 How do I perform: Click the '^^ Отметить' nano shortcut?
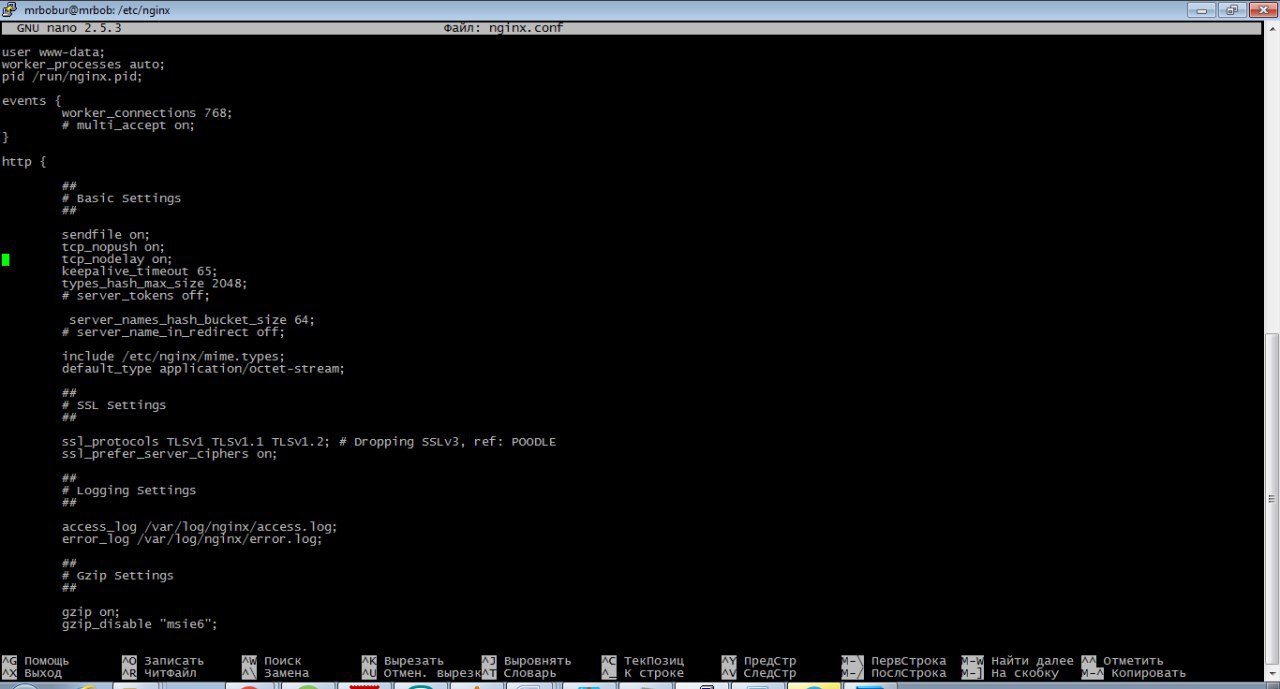1123,660
